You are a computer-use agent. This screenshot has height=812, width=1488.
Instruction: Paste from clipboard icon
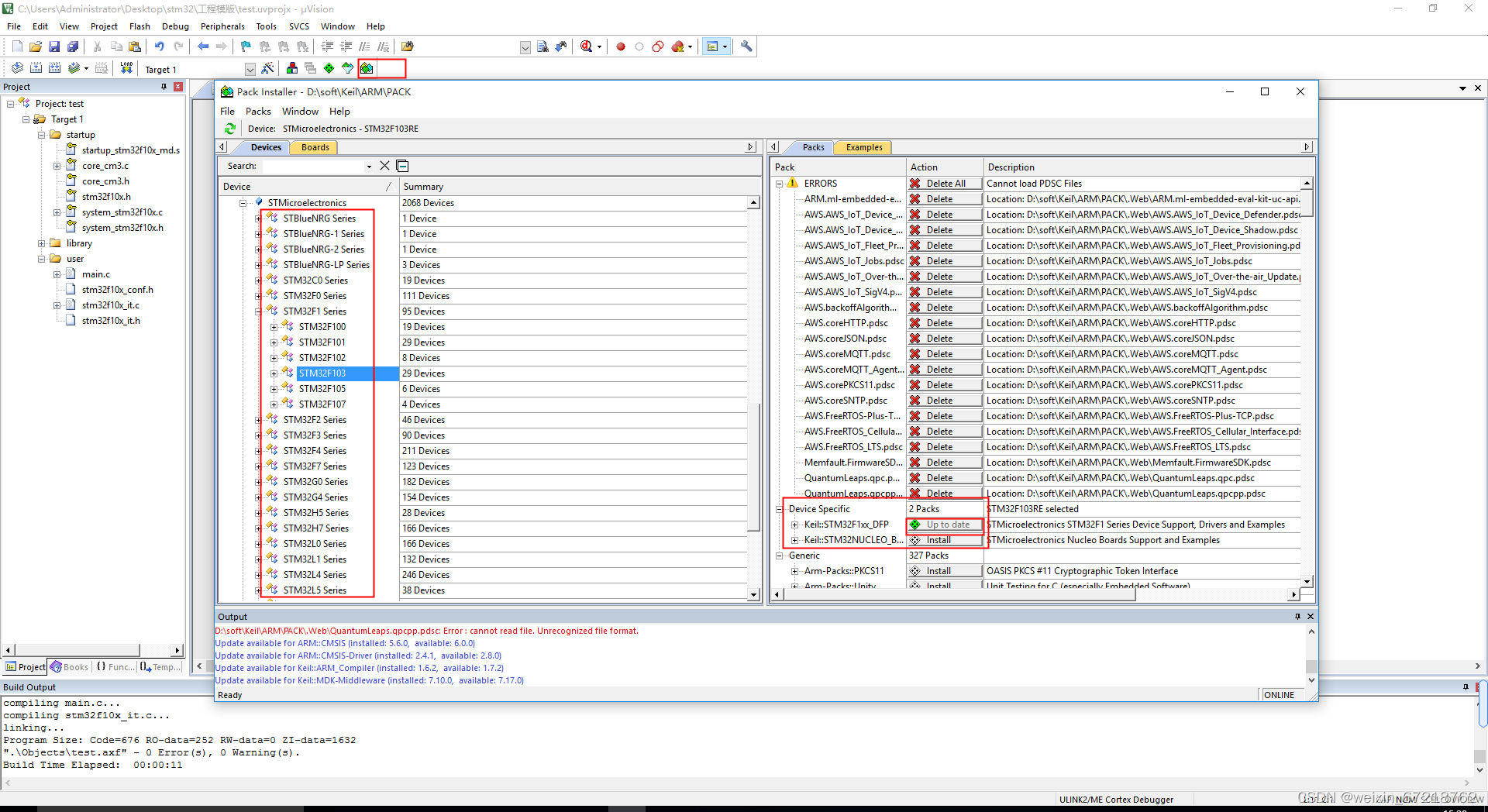tap(135, 46)
